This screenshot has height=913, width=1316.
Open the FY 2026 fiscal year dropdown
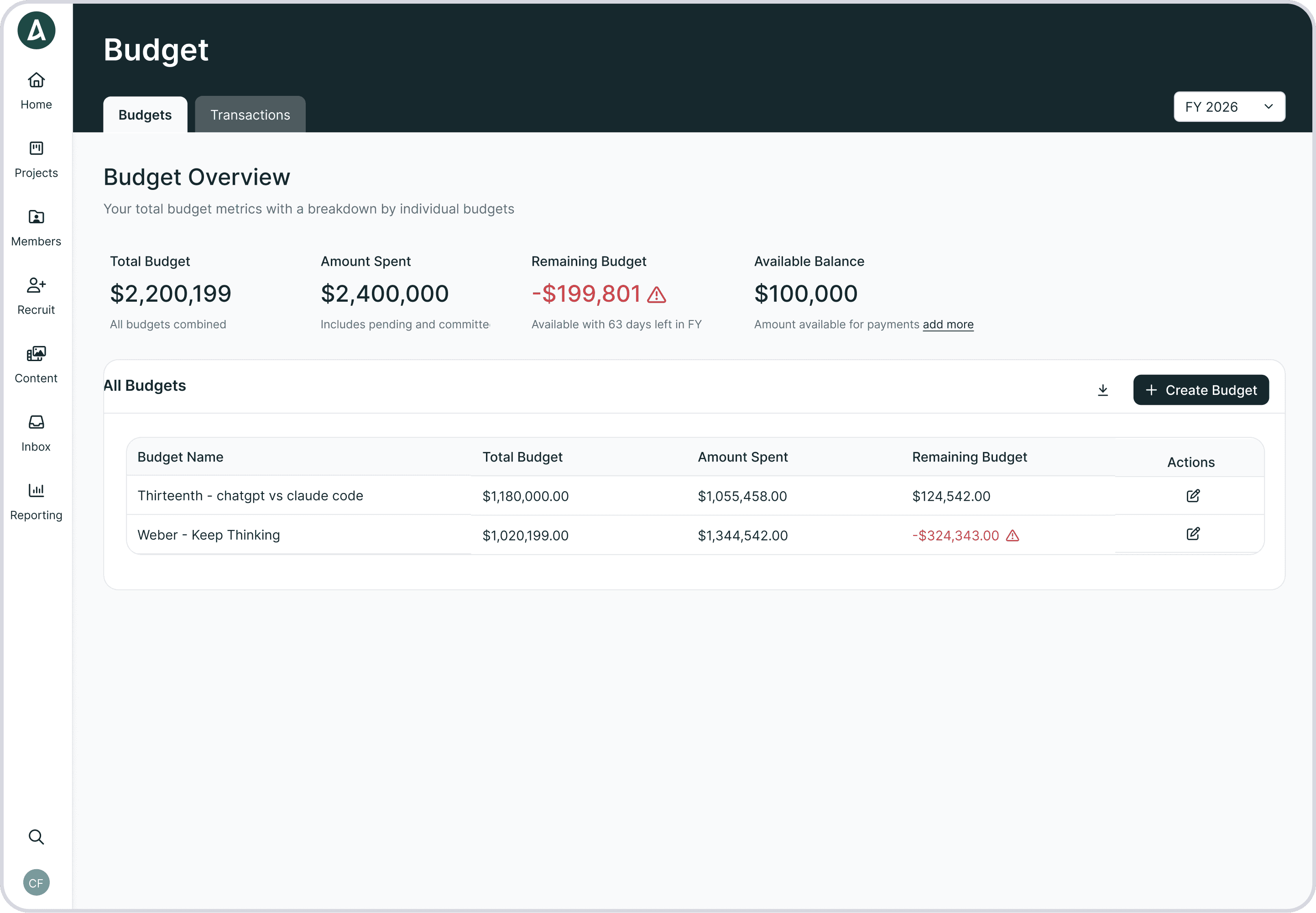pyautogui.click(x=1229, y=107)
